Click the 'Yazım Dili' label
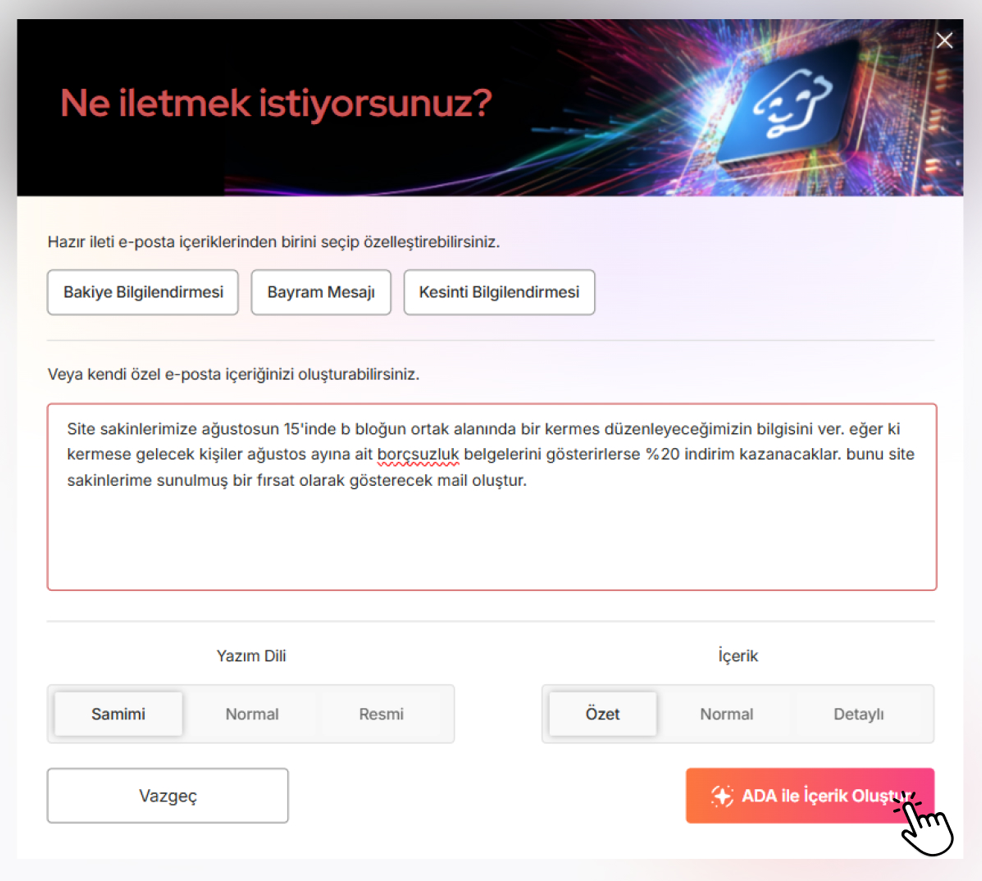The height and width of the screenshot is (881, 982). point(251,656)
